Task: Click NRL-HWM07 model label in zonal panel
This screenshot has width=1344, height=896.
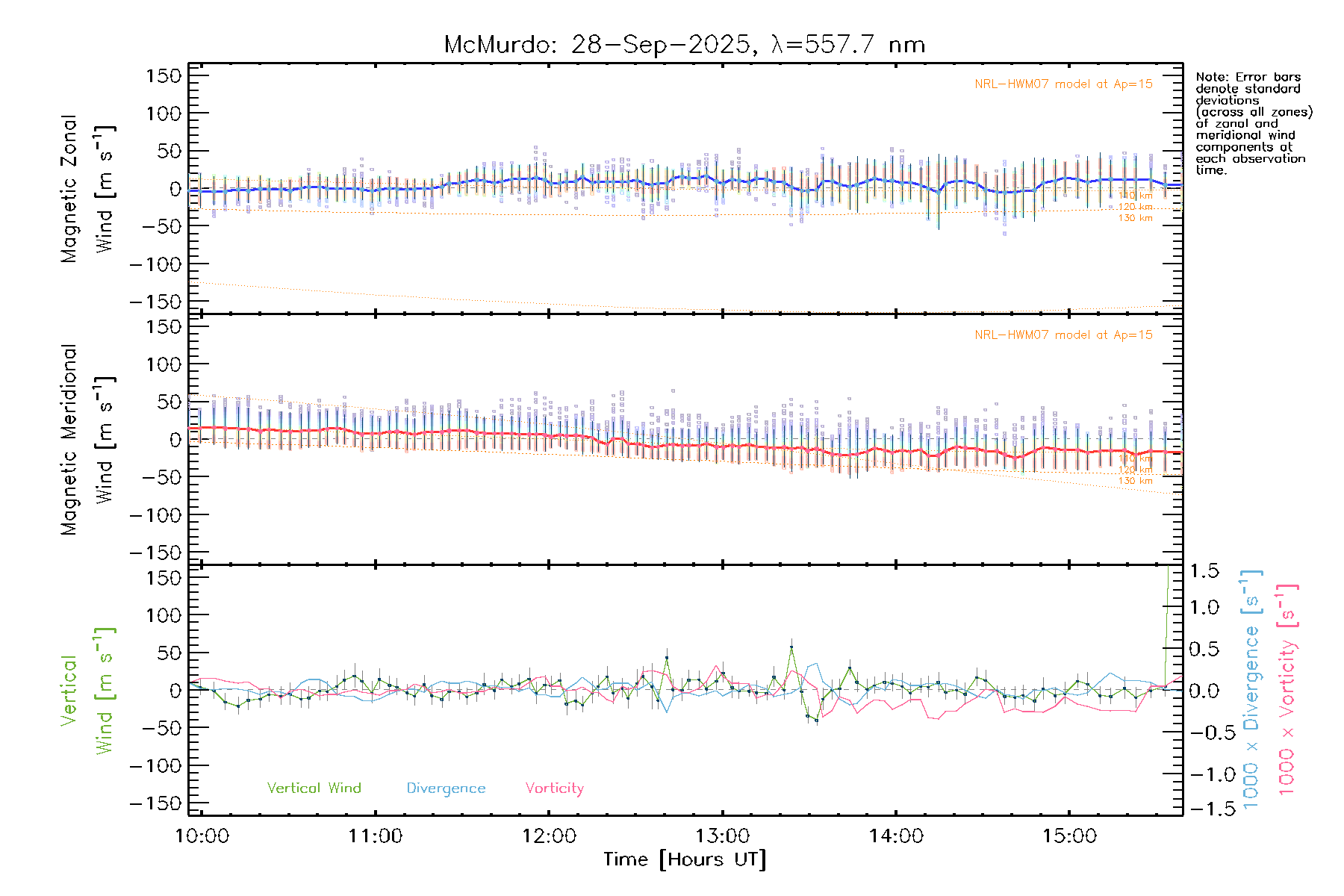Action: coord(1063,84)
